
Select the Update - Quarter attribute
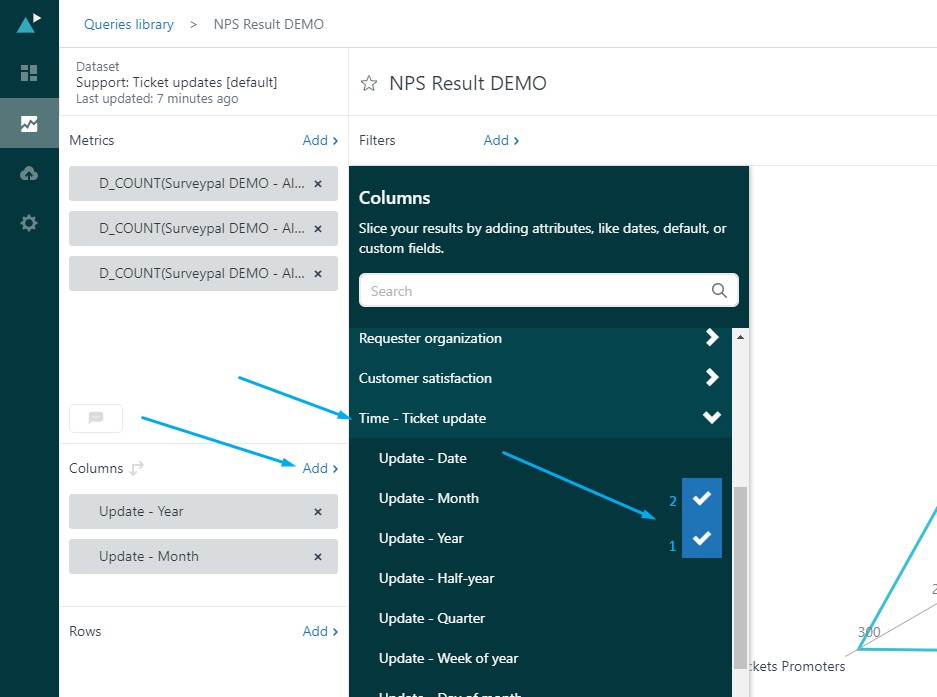[431, 618]
